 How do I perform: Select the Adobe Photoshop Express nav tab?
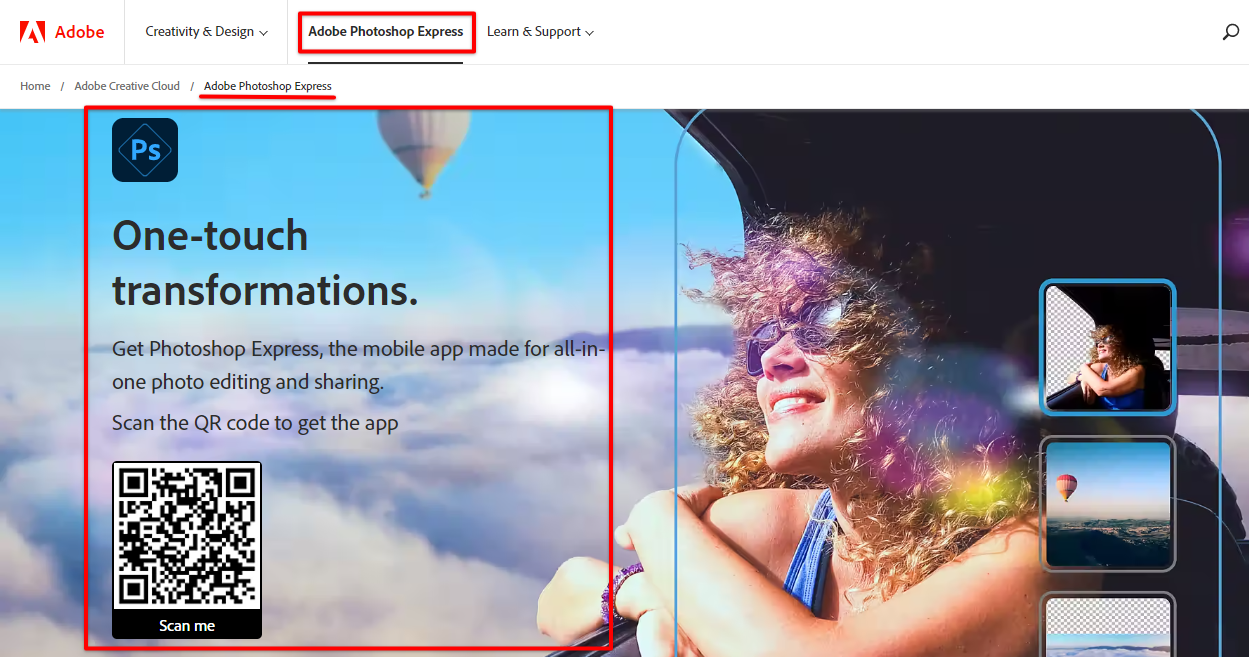386,32
